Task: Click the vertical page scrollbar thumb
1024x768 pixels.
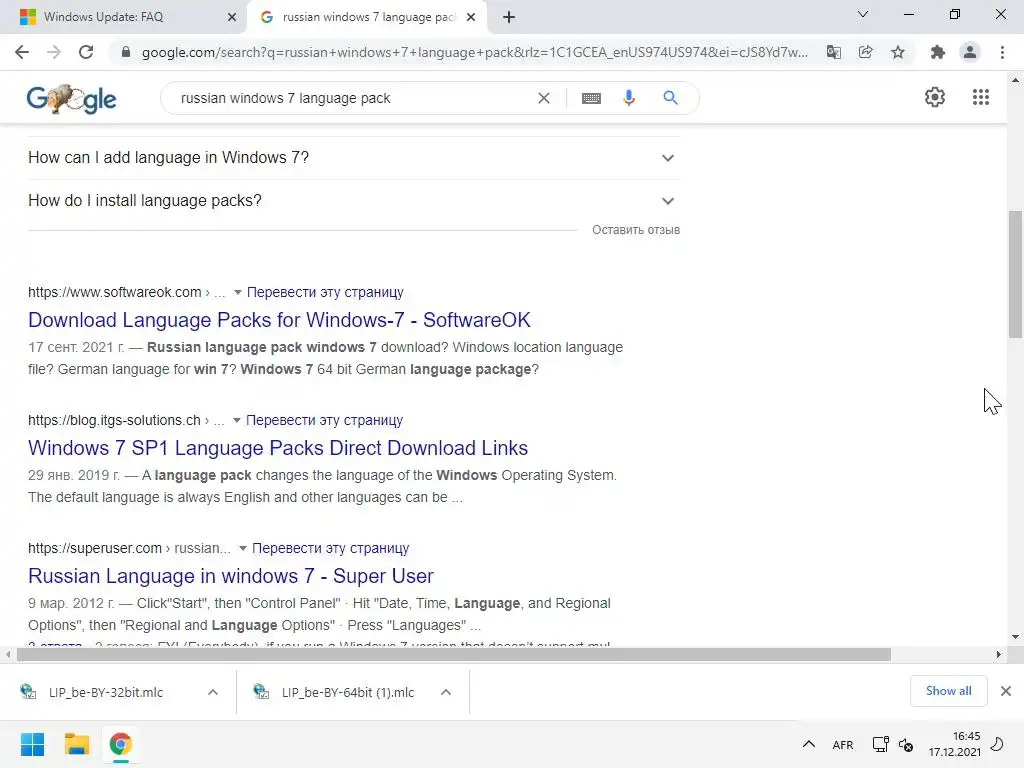Action: (1015, 274)
